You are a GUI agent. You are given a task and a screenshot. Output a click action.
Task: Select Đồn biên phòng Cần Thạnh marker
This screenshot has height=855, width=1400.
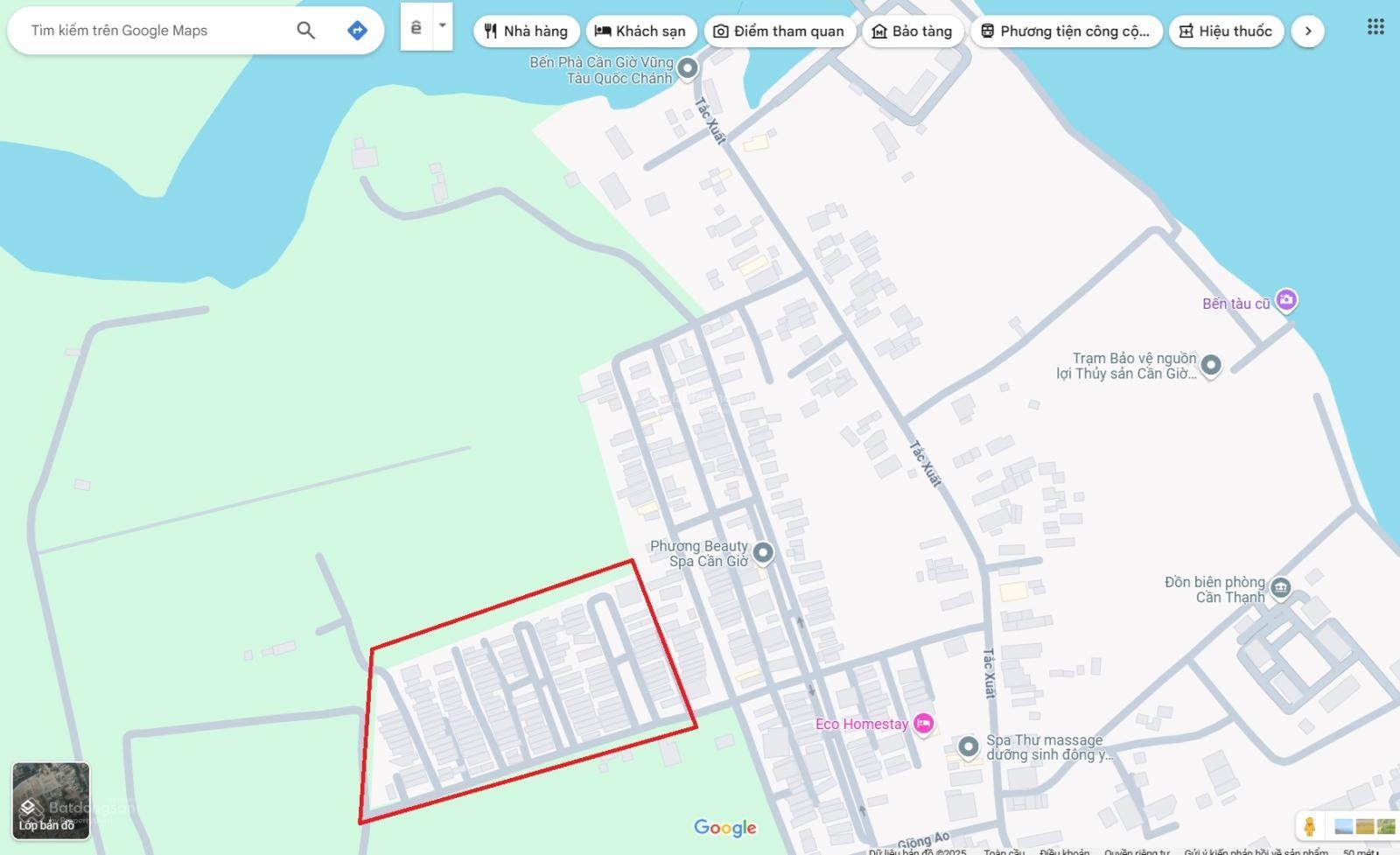pyautogui.click(x=1281, y=587)
